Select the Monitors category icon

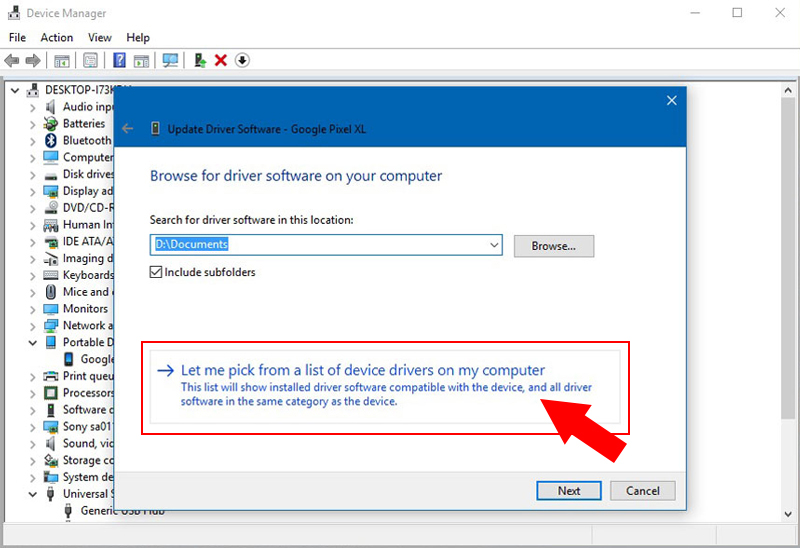point(51,309)
